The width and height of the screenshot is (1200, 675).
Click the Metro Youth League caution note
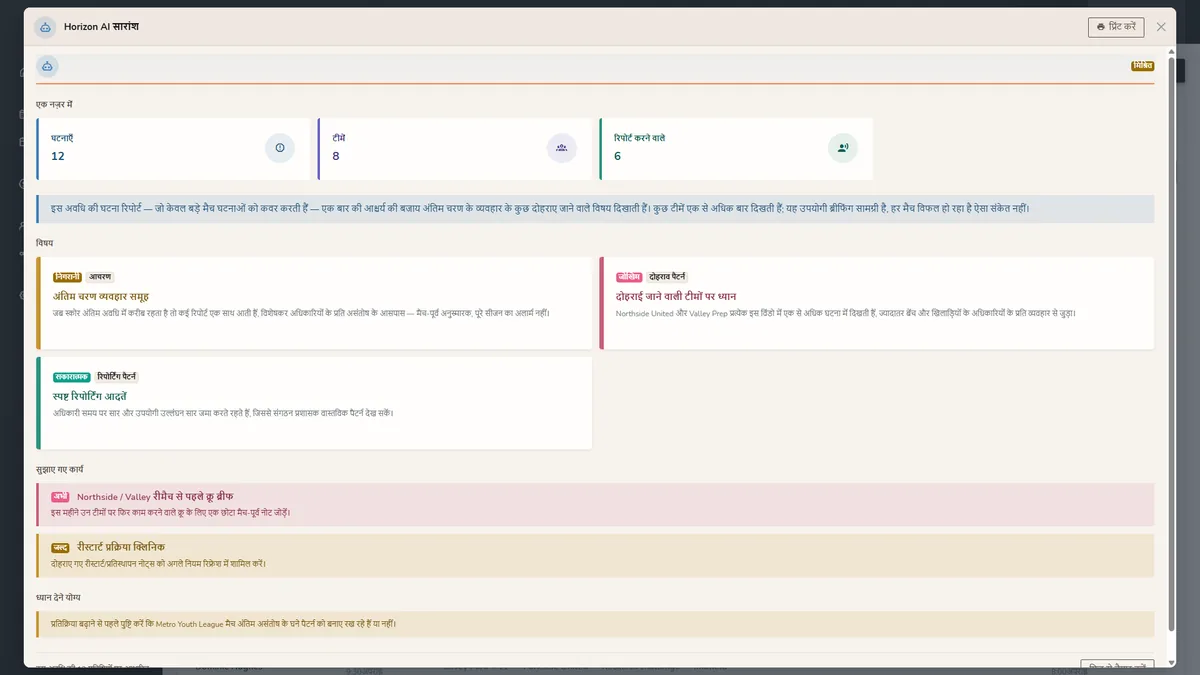click(595, 624)
